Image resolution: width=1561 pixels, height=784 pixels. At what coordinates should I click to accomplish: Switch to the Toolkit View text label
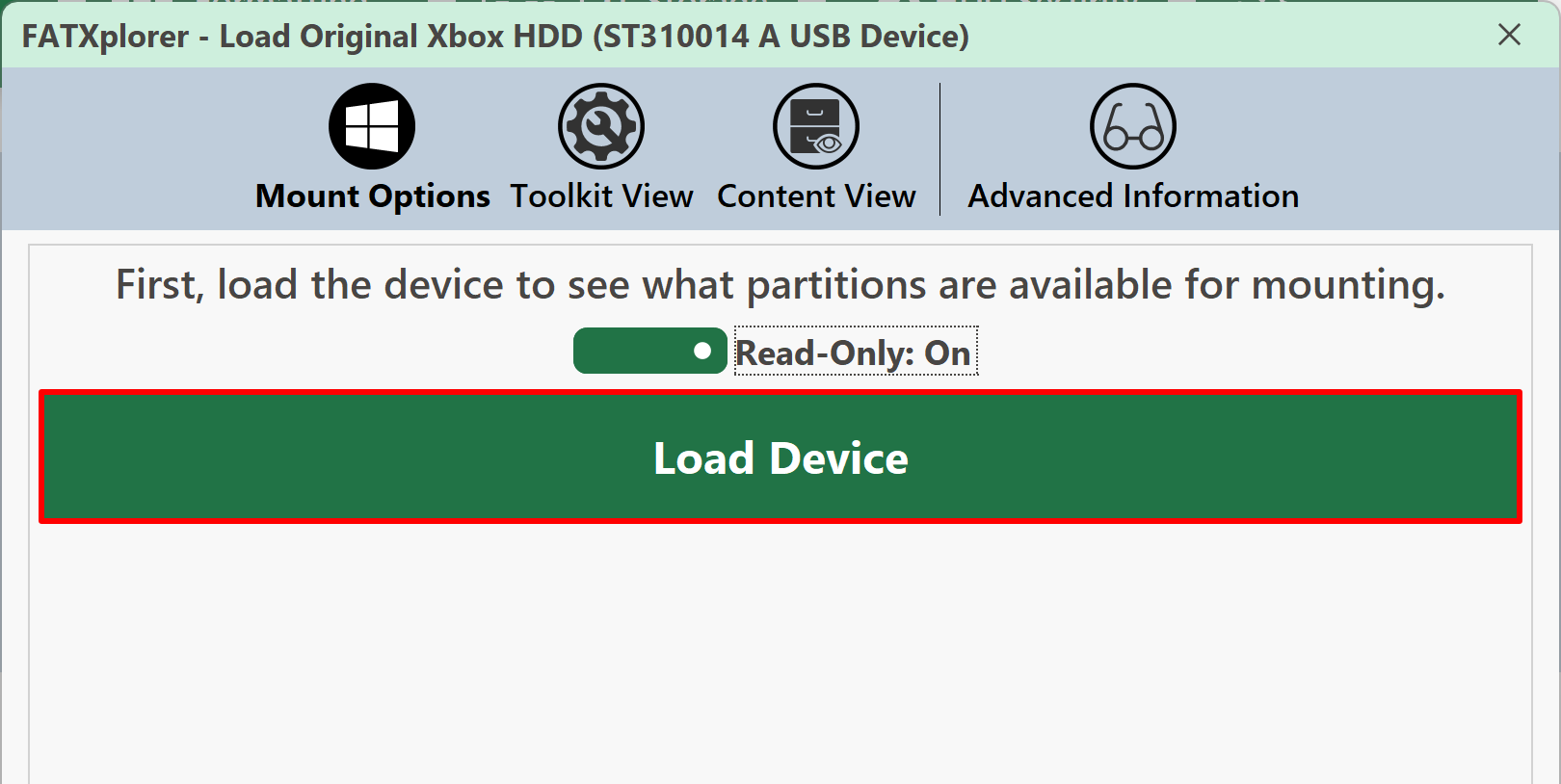601,196
